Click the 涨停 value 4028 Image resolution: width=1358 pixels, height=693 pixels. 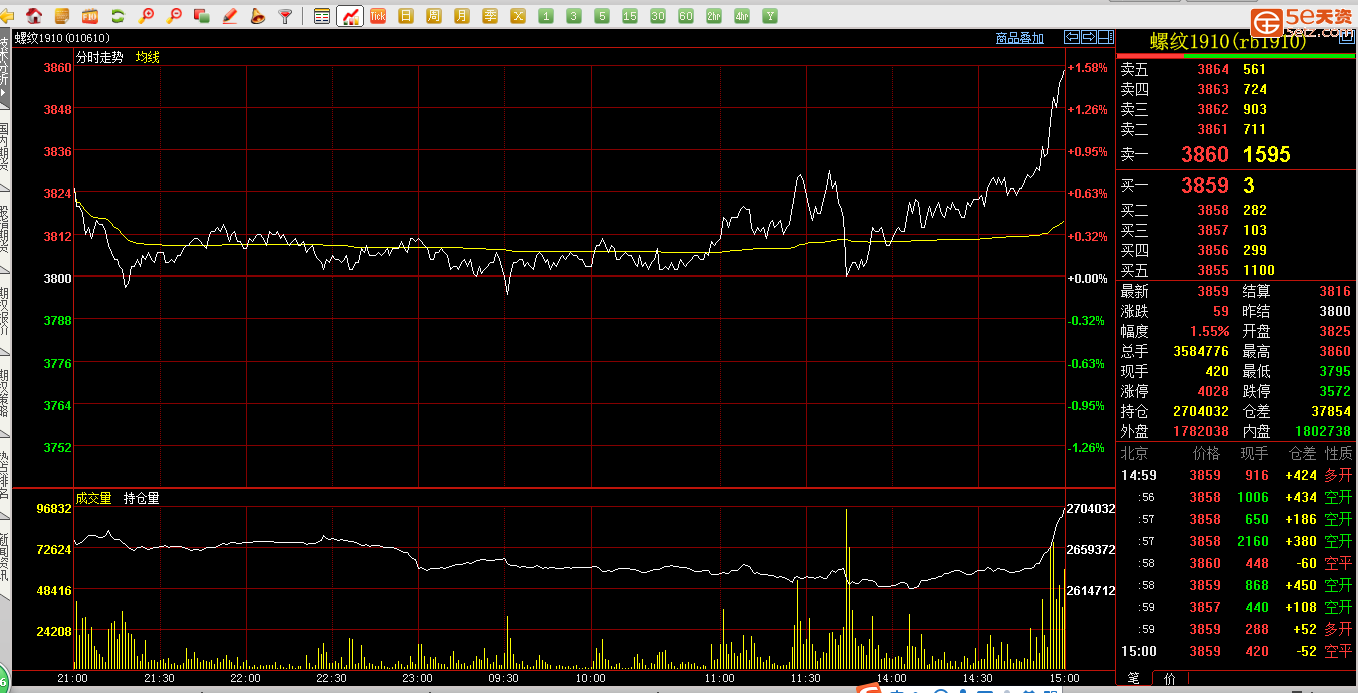[1213, 391]
